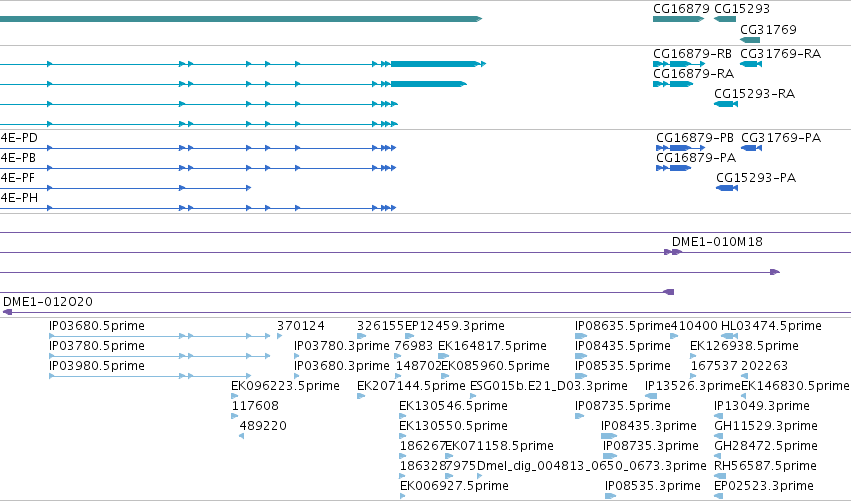
Task: Click EST label EK130550.5prime
Action: 453,426
